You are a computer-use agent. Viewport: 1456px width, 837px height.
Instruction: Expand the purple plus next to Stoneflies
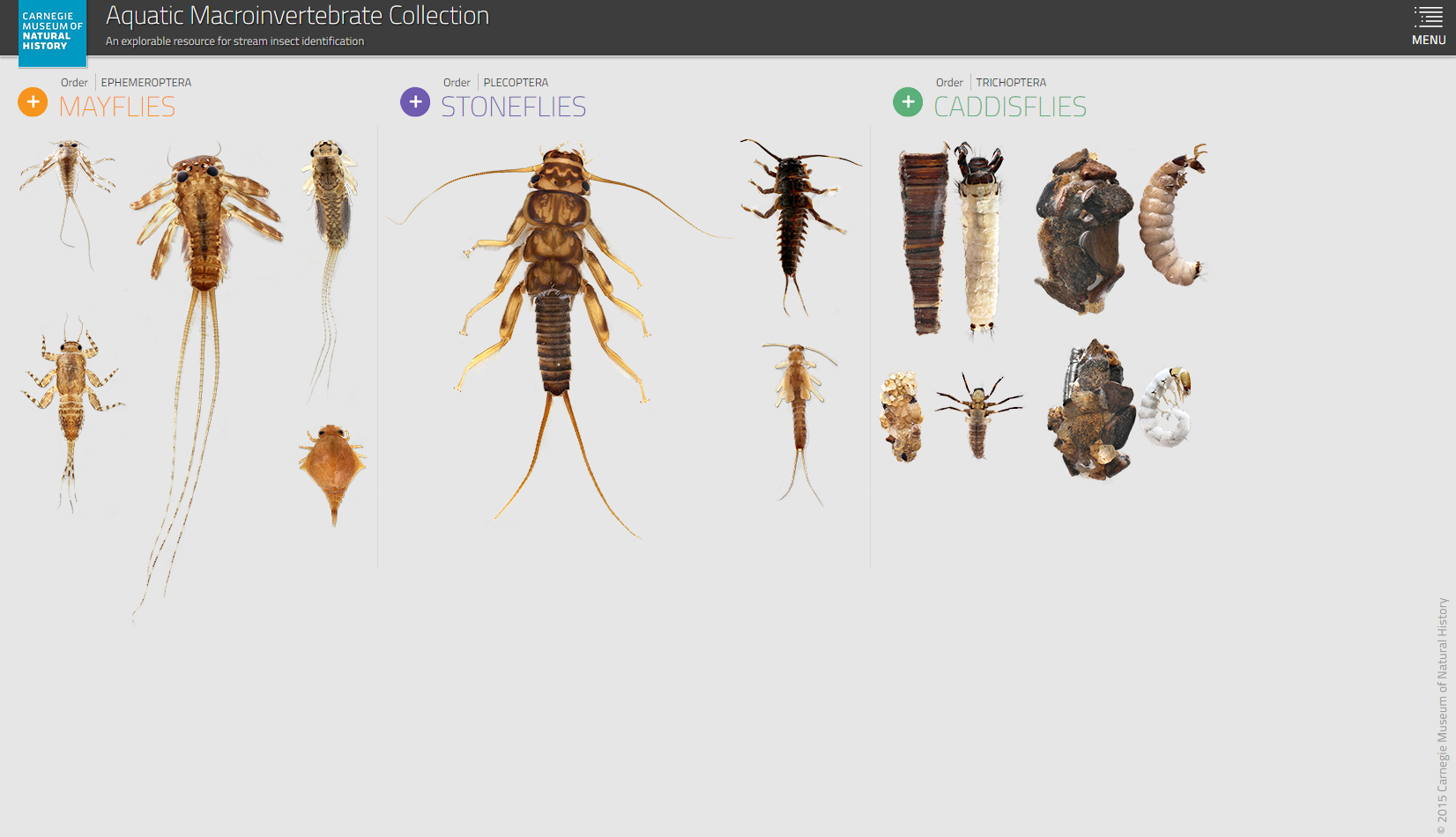click(415, 102)
